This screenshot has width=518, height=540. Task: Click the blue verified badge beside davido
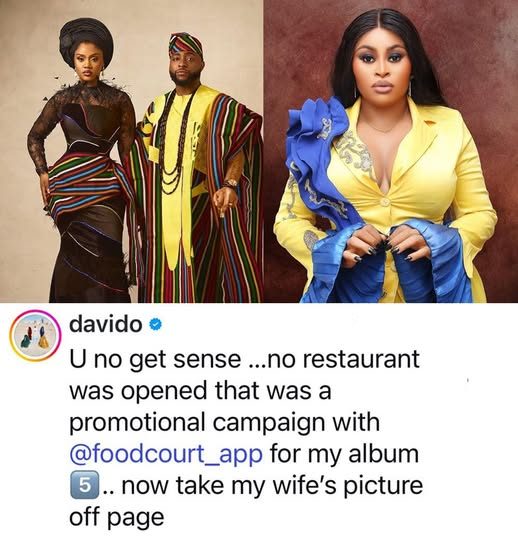pyautogui.click(x=156, y=324)
